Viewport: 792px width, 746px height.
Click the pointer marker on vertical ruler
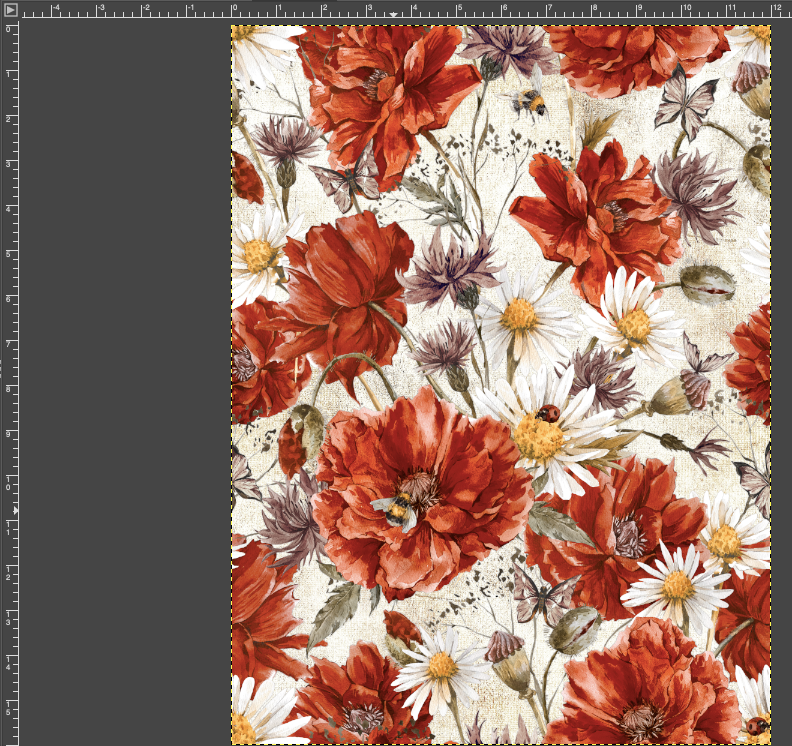15,510
